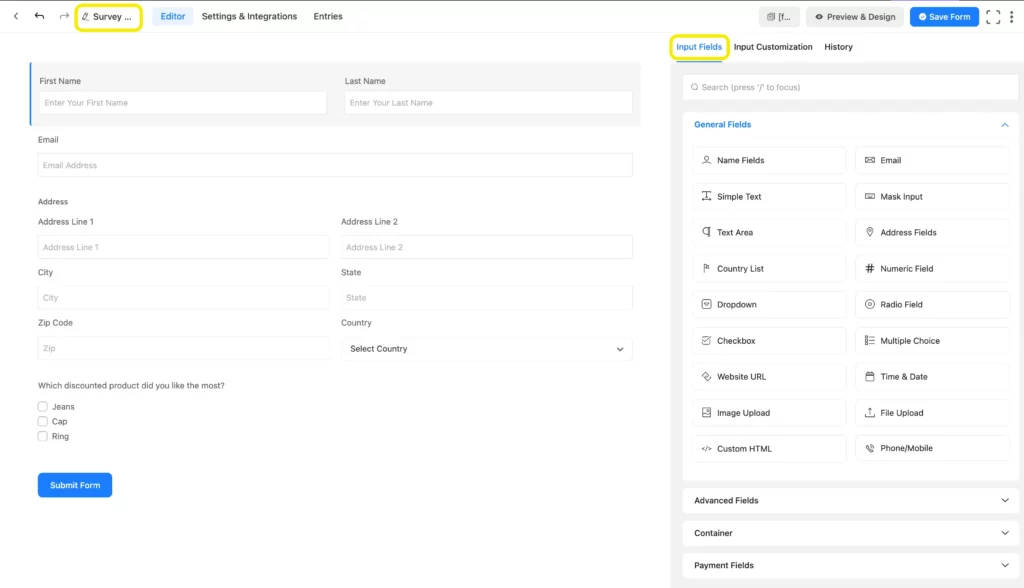Open the three-dot more options menu

[1012, 17]
